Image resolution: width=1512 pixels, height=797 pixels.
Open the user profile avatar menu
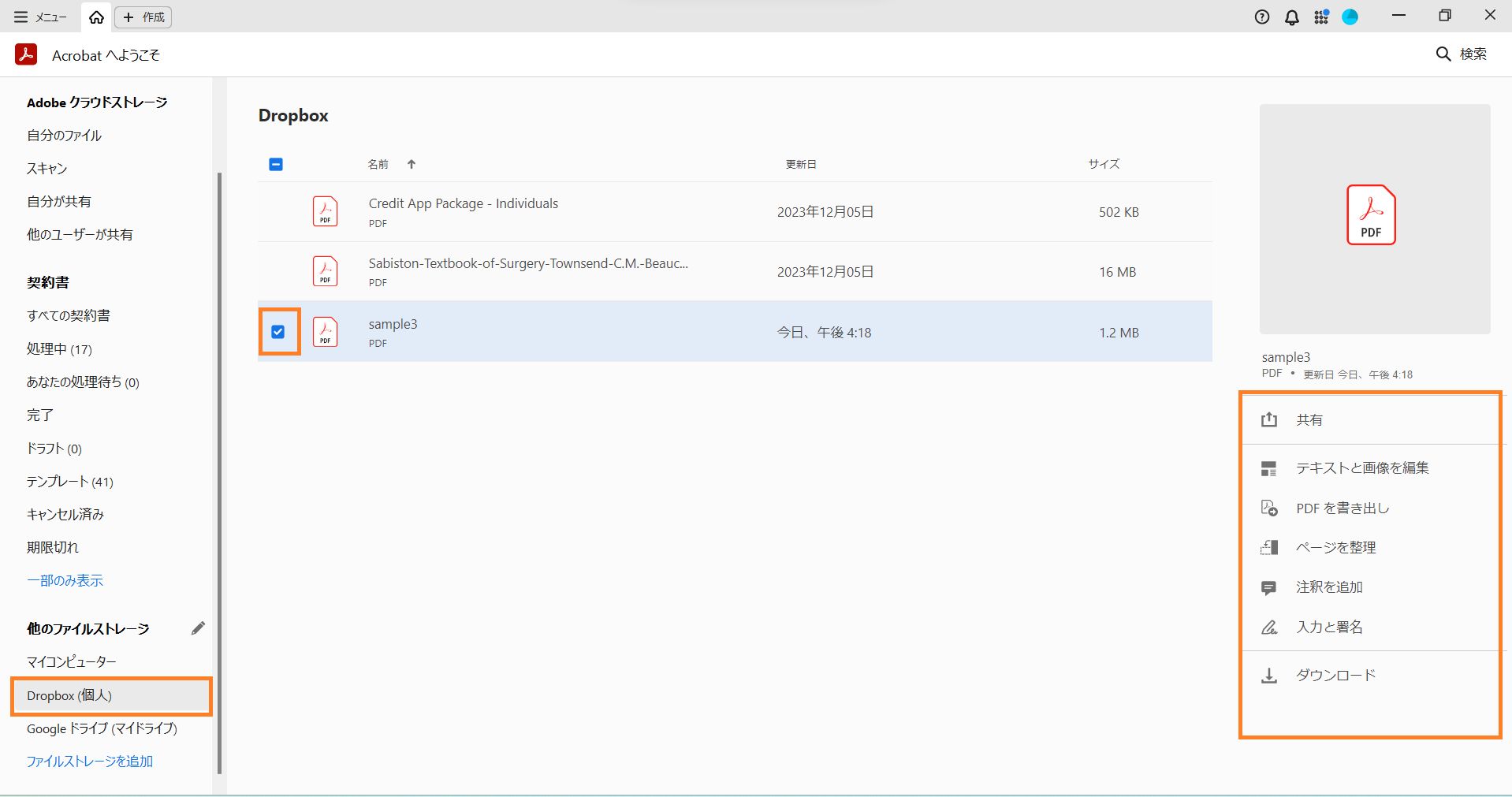click(x=1350, y=17)
